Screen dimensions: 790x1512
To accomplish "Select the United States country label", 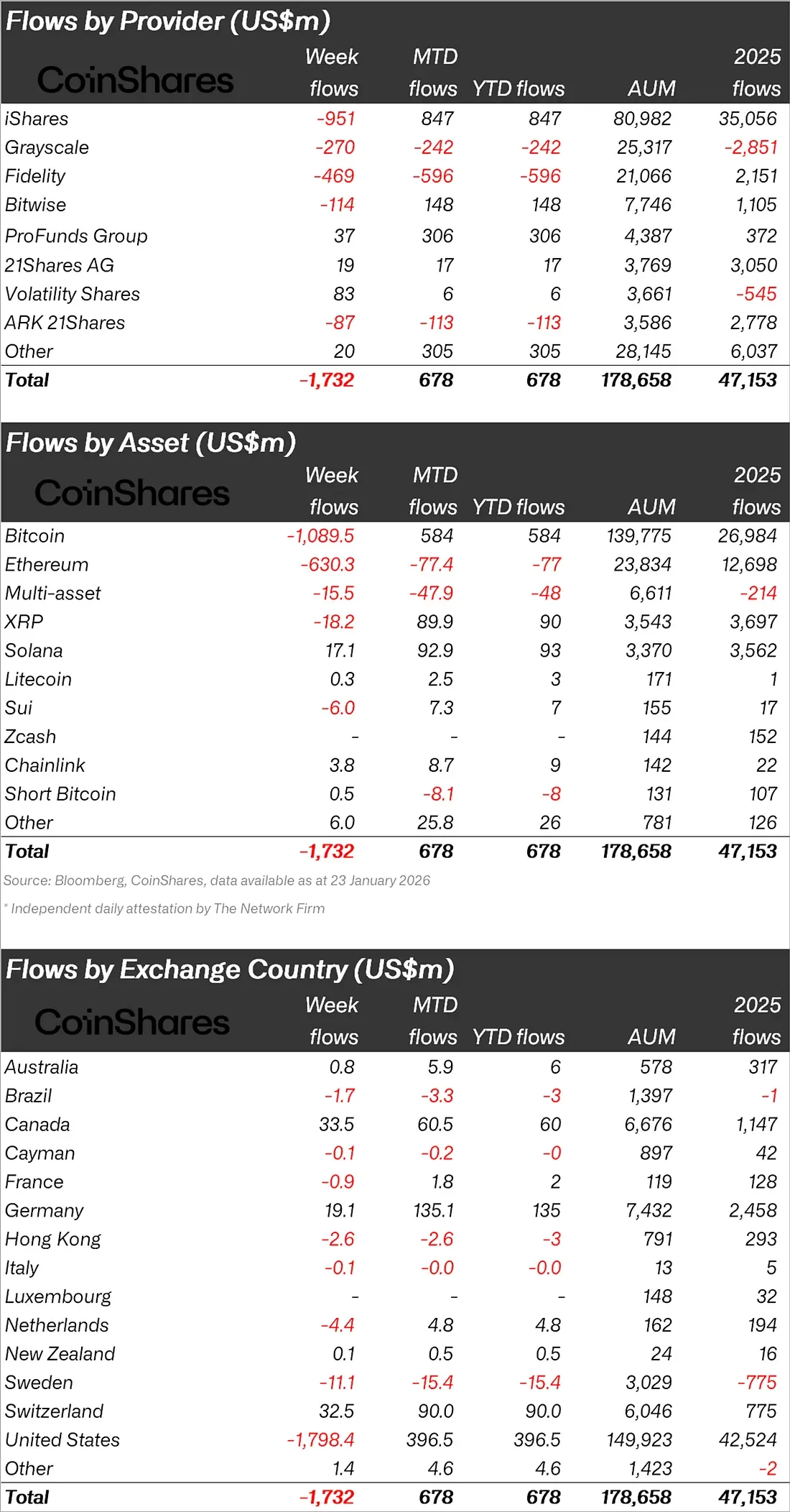I will pos(62,1440).
